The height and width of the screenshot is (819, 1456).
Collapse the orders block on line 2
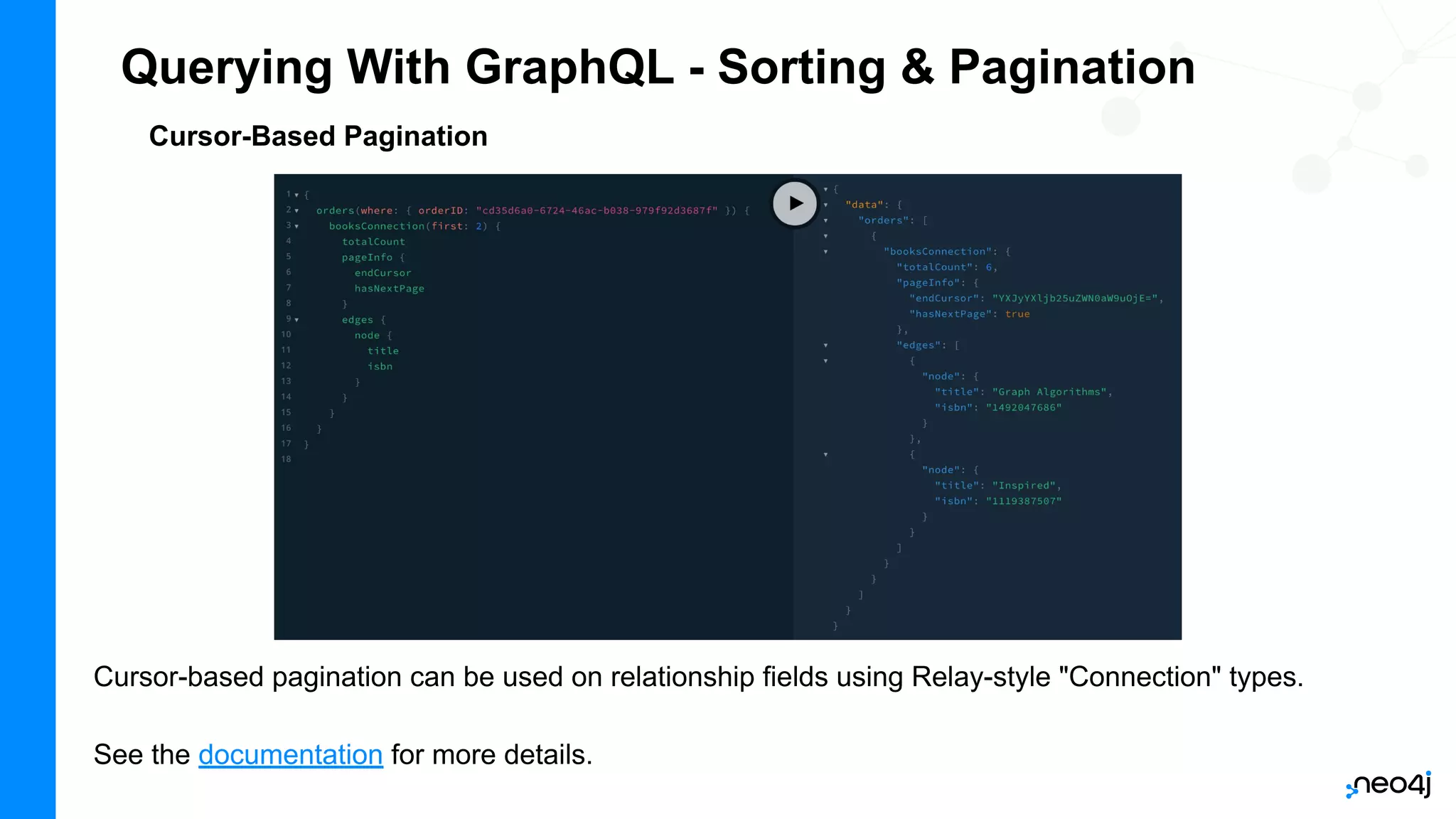coord(296,210)
